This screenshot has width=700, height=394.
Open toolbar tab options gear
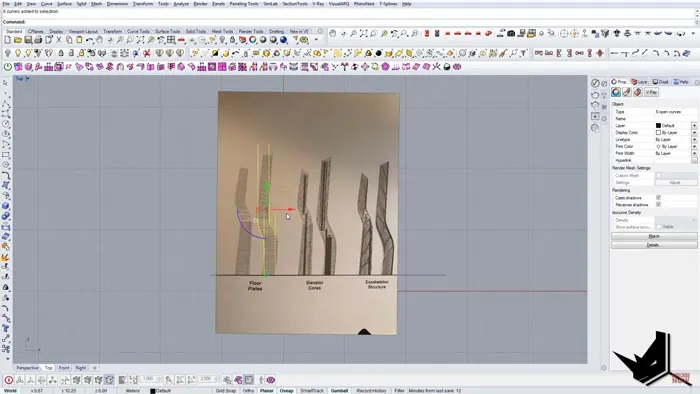pos(320,31)
